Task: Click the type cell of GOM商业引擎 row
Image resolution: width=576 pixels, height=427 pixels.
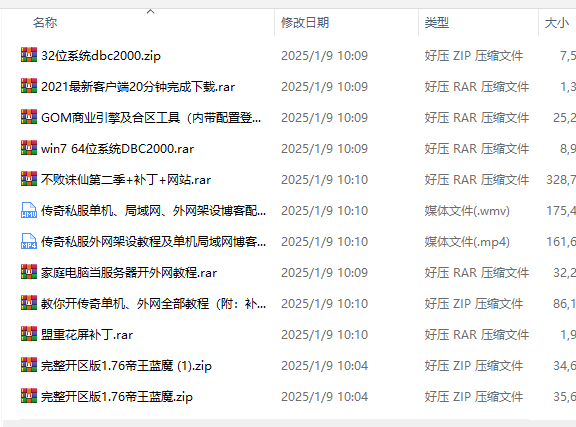Action: [476, 118]
